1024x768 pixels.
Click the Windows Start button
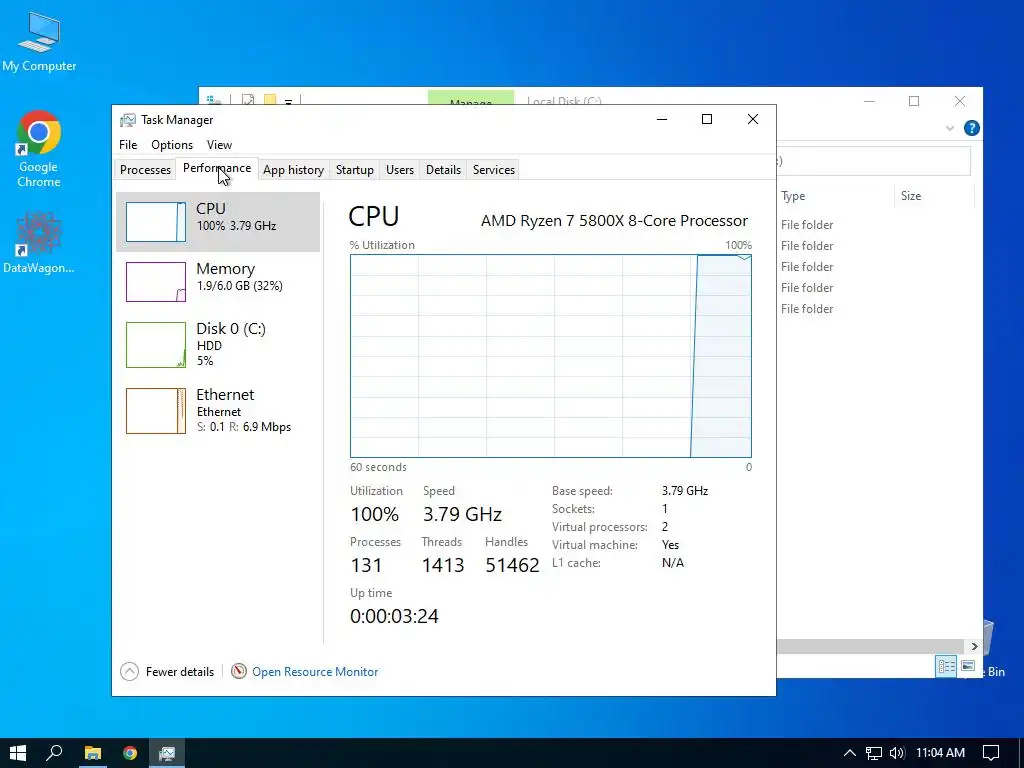click(x=18, y=753)
